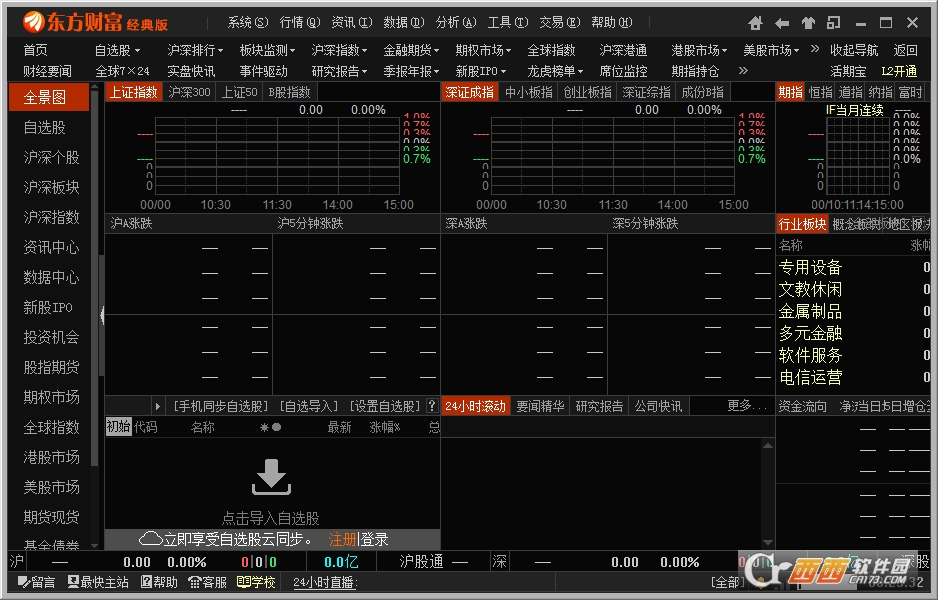Open 留言 message icon in status bar
This screenshot has height=600, width=938.
coord(36,582)
